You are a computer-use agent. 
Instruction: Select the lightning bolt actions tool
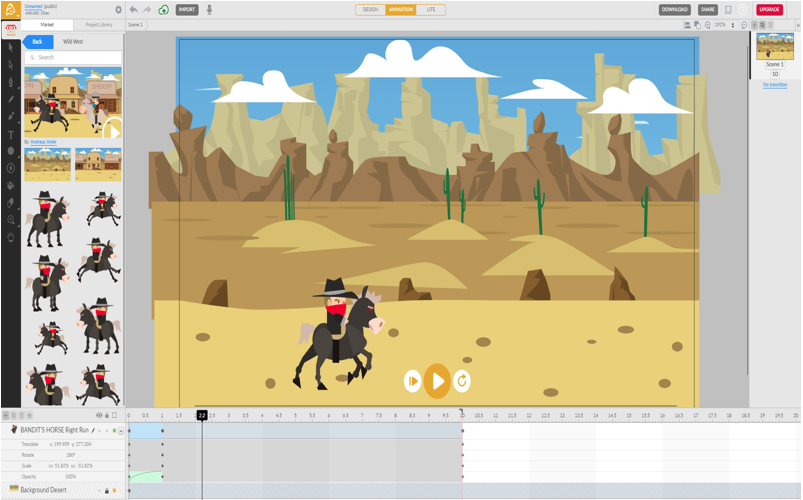click(x=11, y=168)
